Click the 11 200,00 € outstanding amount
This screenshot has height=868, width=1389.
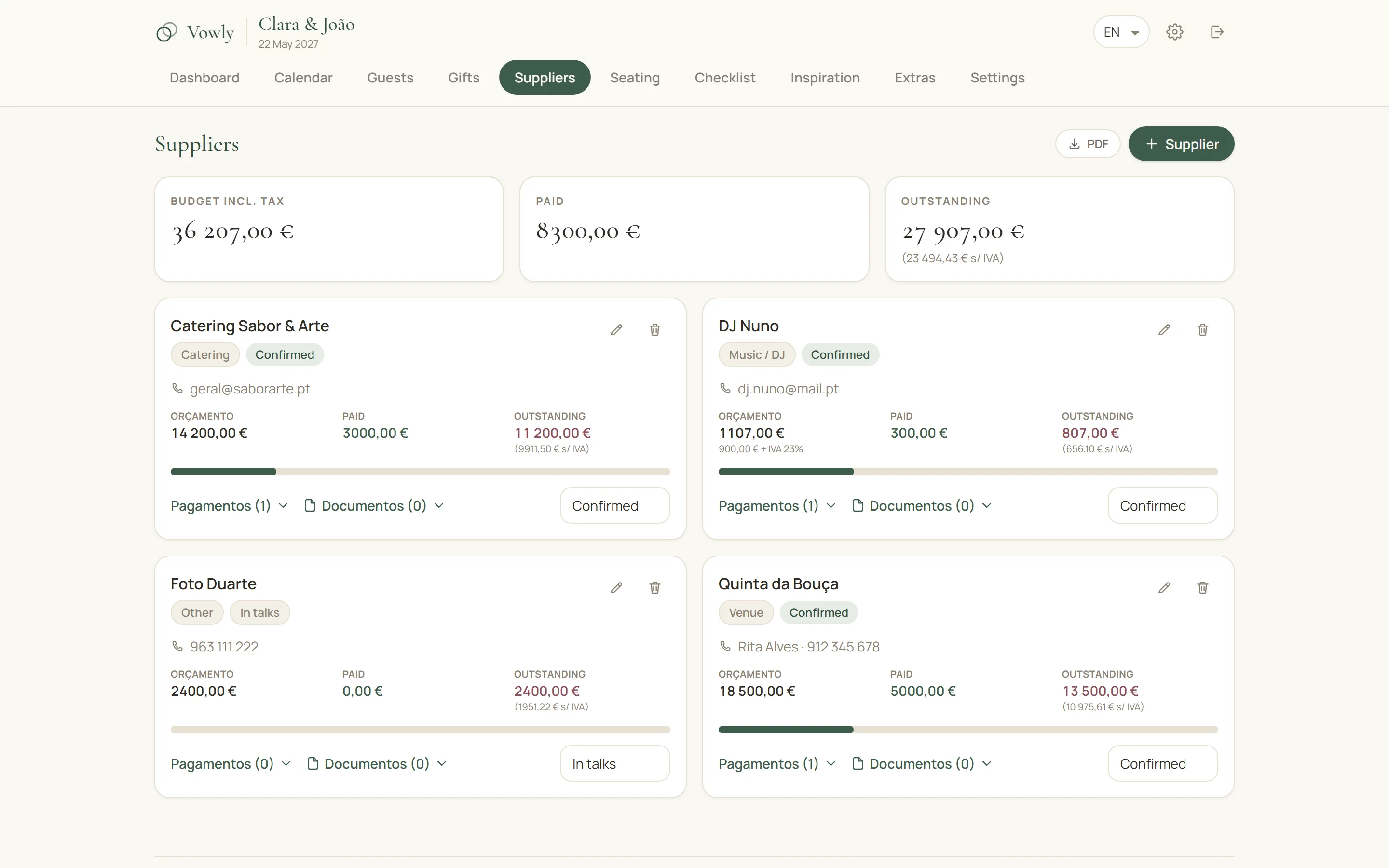pos(552,433)
